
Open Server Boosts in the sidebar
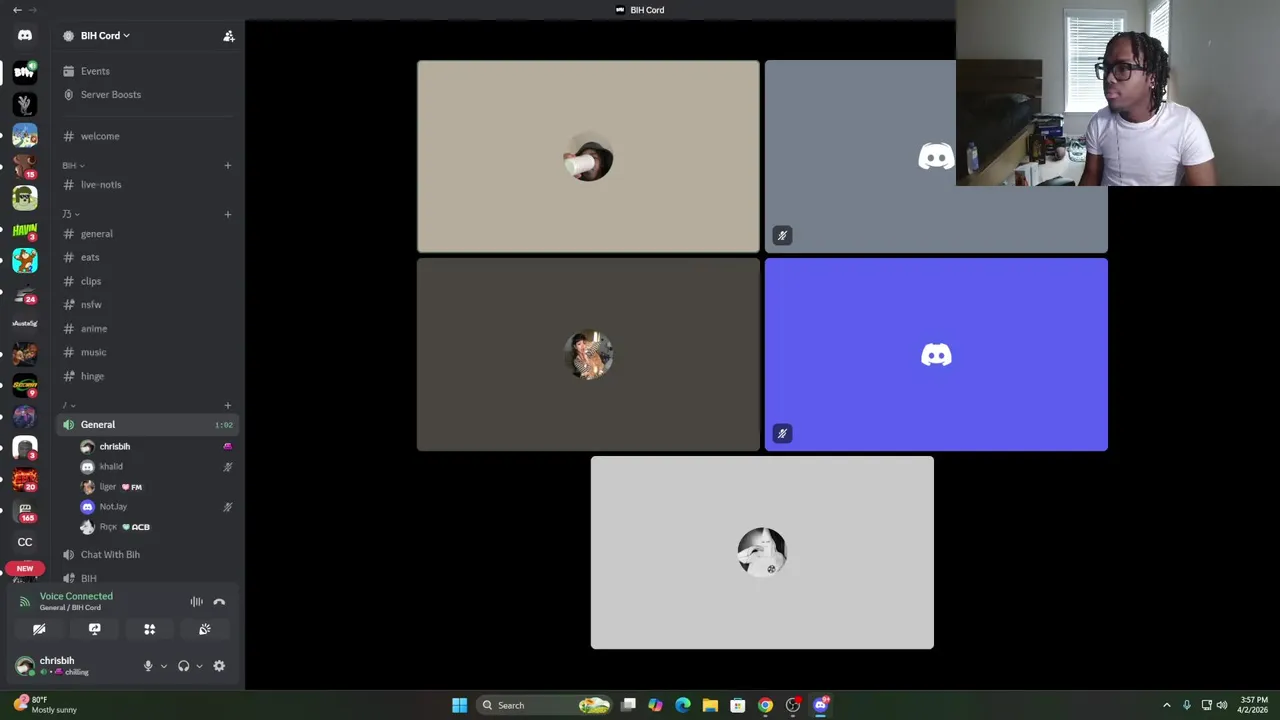110,95
